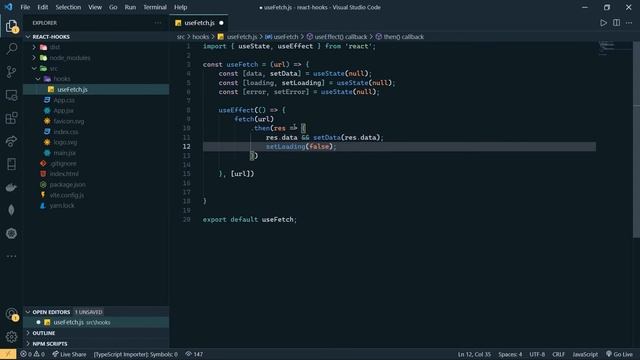Screen dimensions: 640x360
Task: Click the VS Code logo icon
Action: (9, 7)
